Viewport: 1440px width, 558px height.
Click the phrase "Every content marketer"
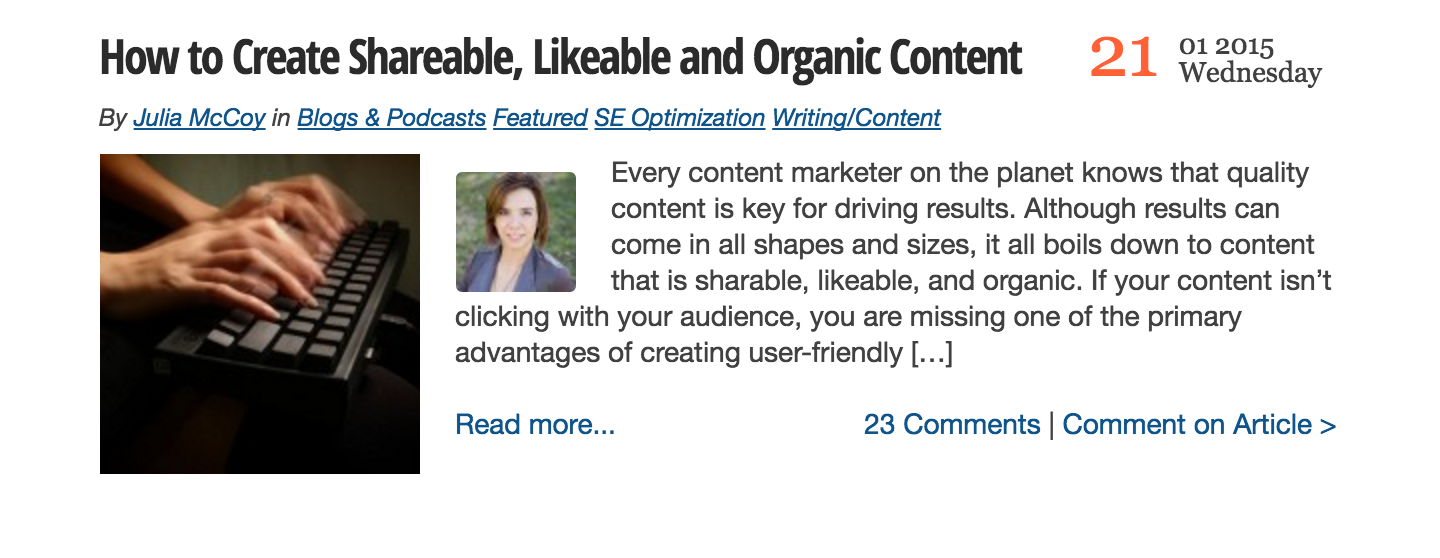pos(726,173)
